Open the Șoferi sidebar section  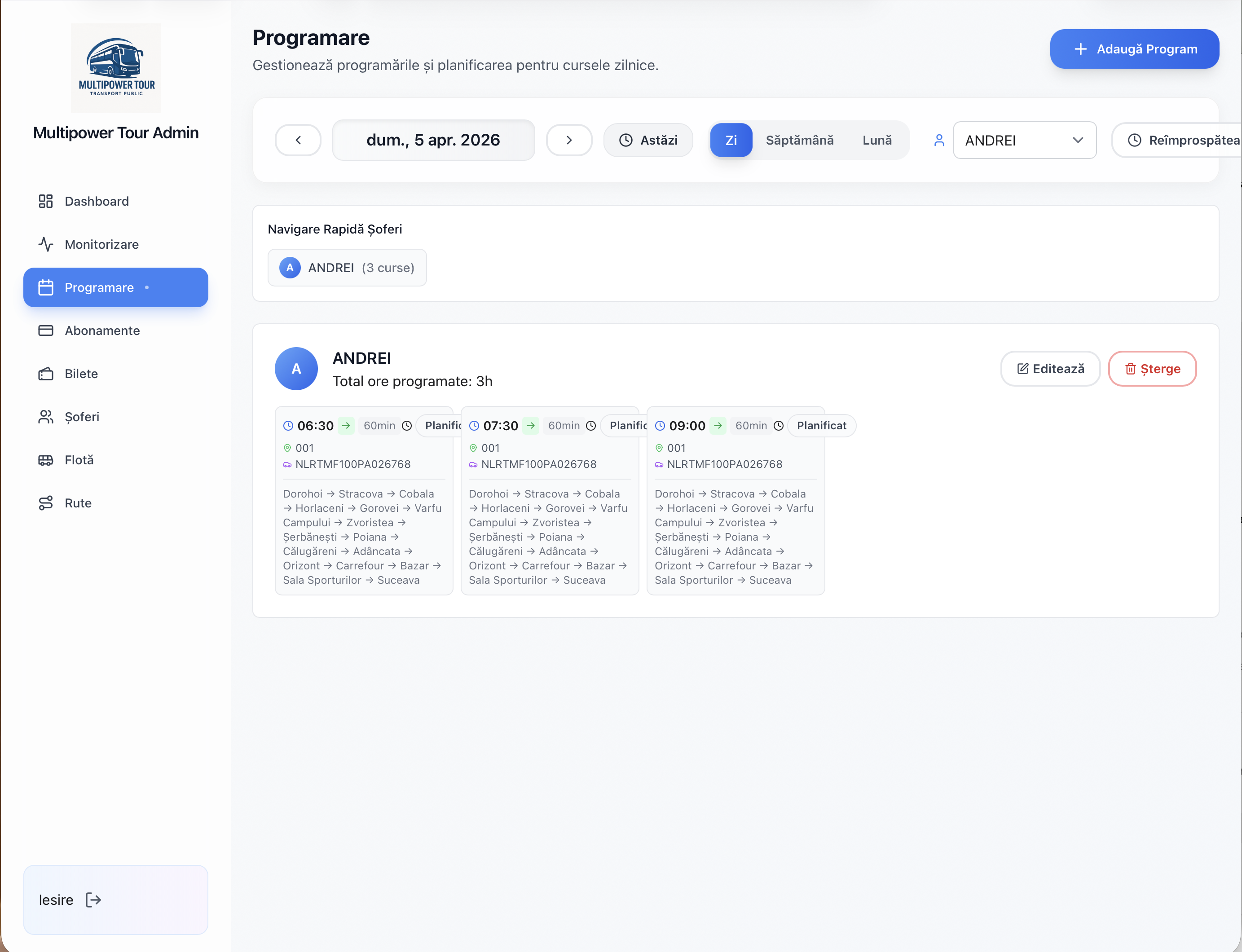[x=115, y=417]
